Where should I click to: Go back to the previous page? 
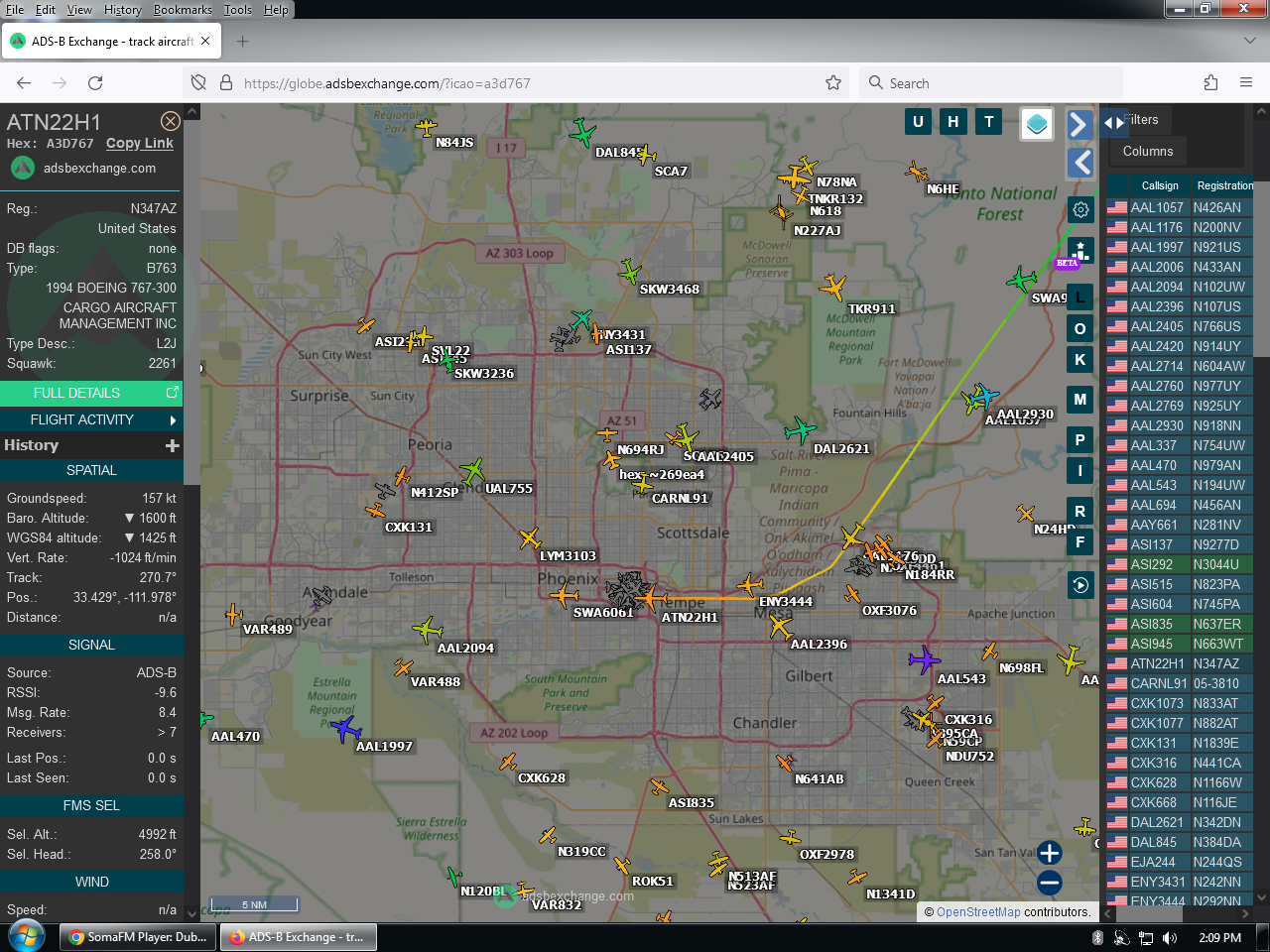pos(24,83)
